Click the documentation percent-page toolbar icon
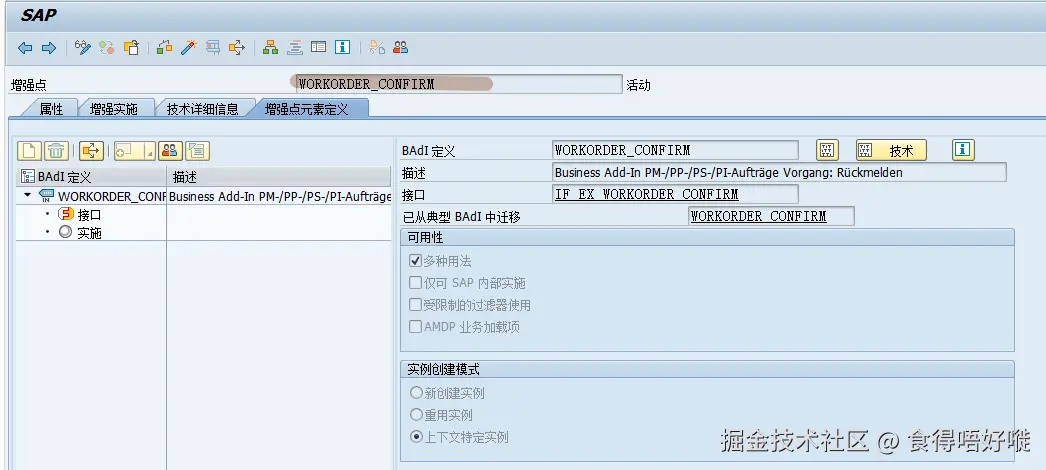The height and width of the screenshot is (470, 1046). 377,48
